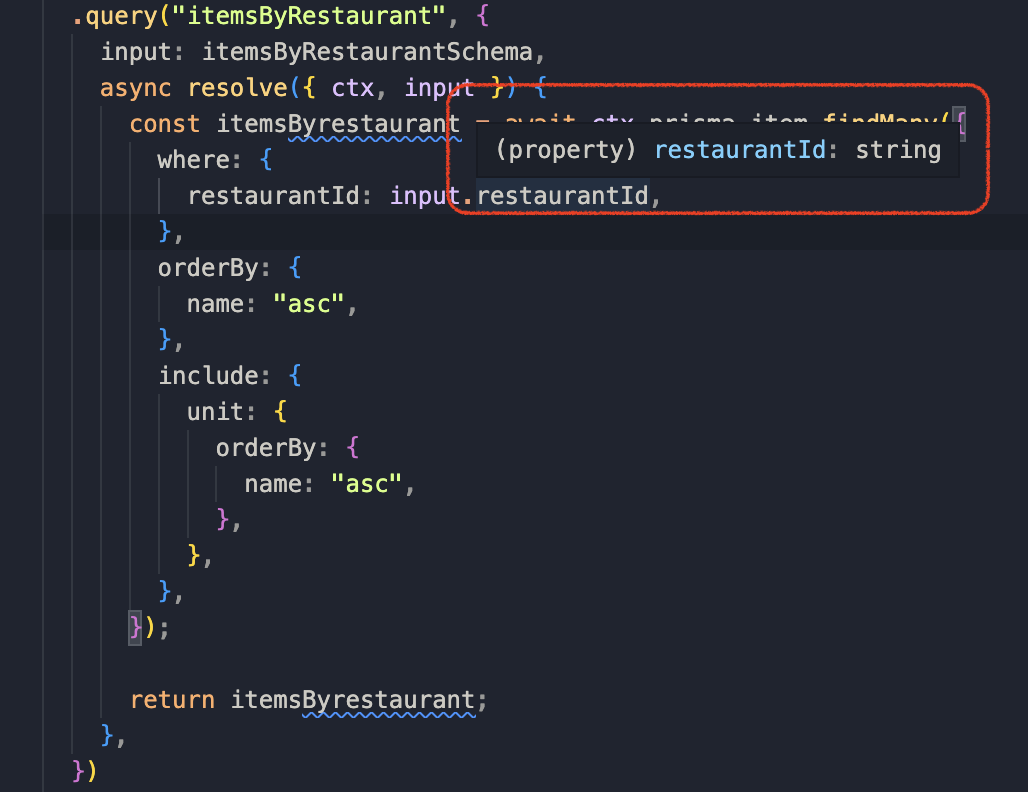
Task: Select the underlined itemsByrestaurant variable
Action: pos(332,123)
